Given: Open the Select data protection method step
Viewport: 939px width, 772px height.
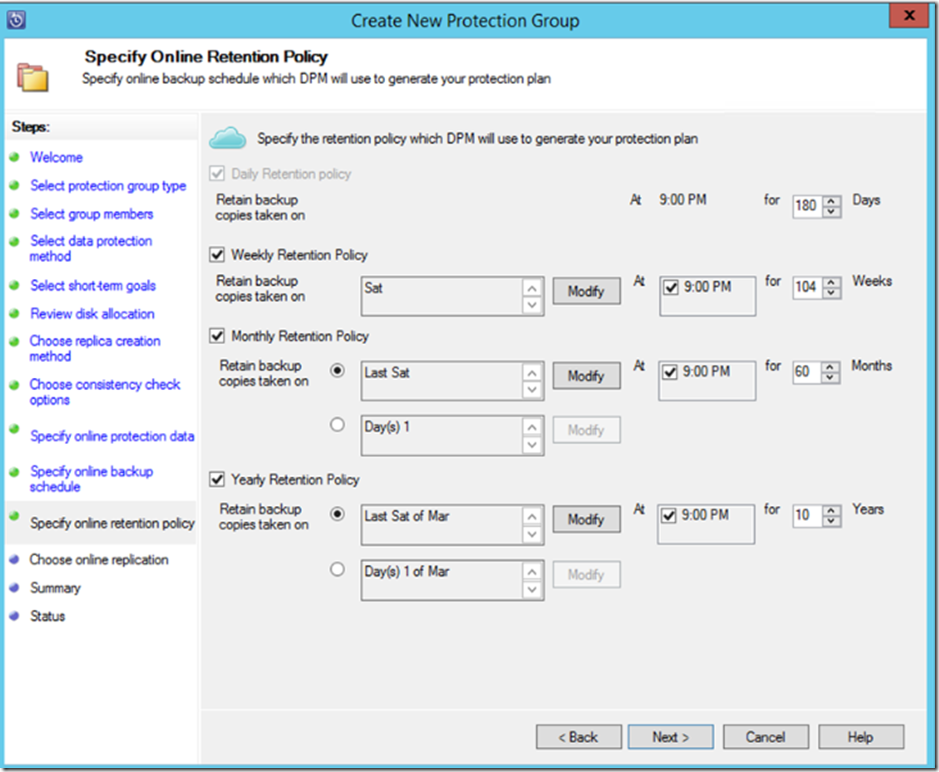Looking at the screenshot, I should tap(91, 248).
